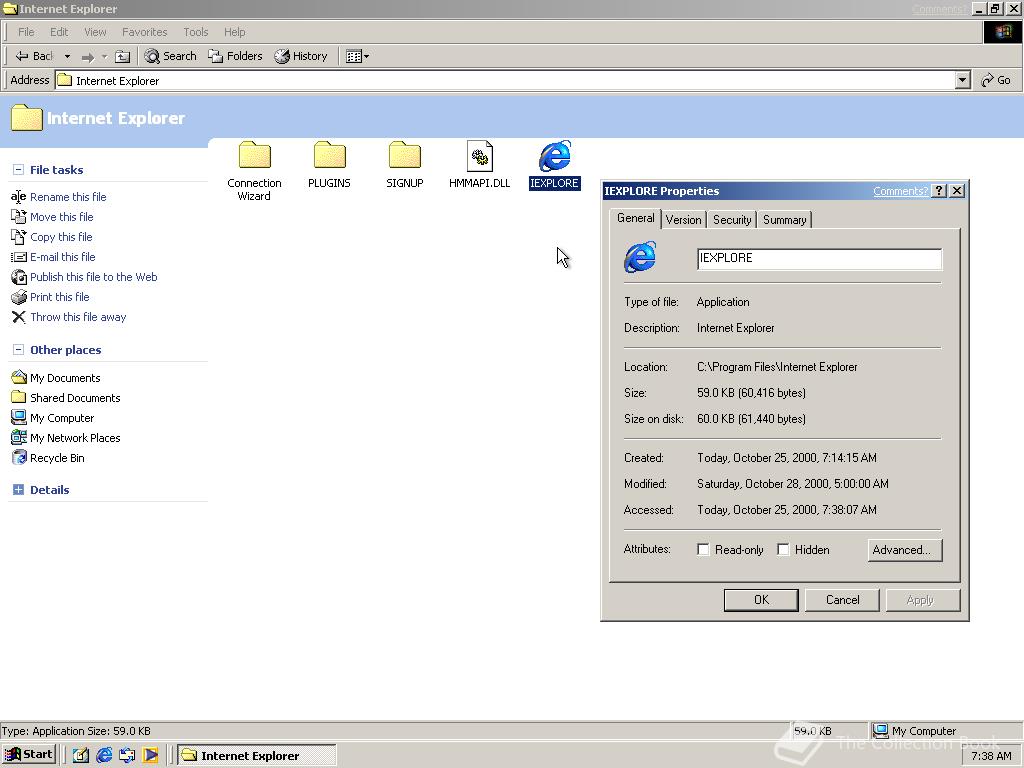The width and height of the screenshot is (1024, 768).
Task: Open the Favorites menu
Action: pos(144,32)
